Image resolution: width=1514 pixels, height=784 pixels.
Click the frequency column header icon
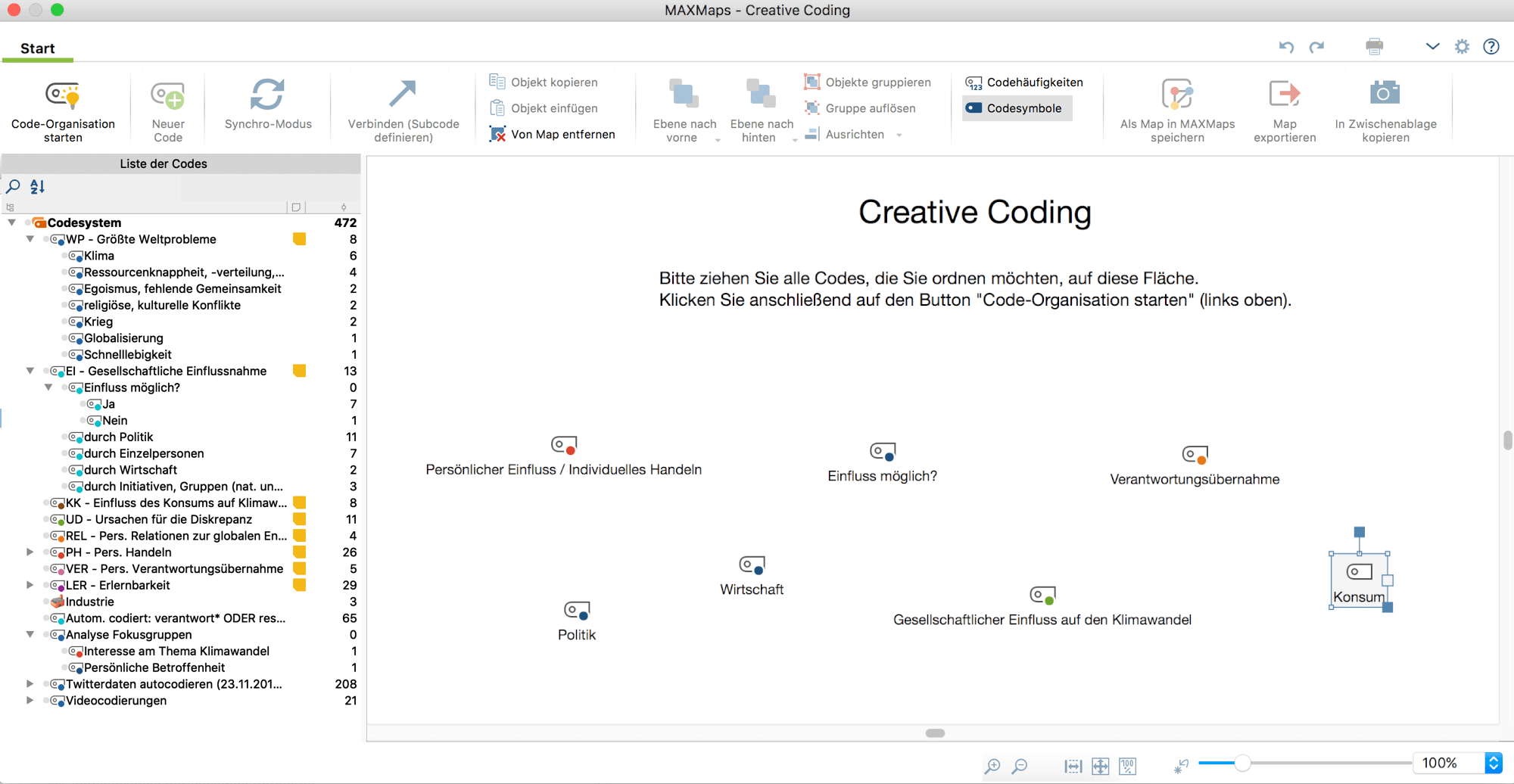[344, 207]
